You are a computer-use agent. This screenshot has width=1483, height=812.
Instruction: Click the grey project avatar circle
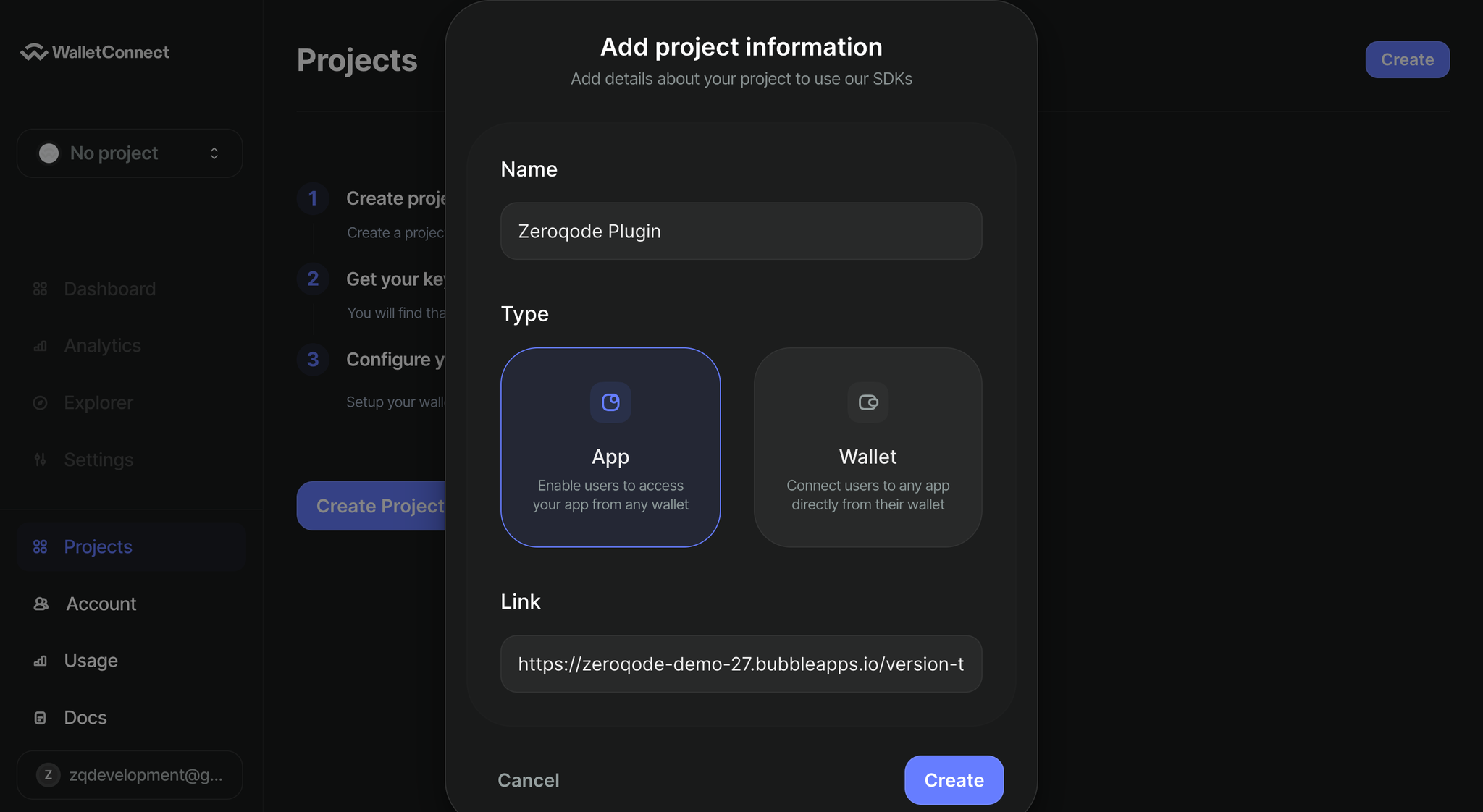coord(49,153)
